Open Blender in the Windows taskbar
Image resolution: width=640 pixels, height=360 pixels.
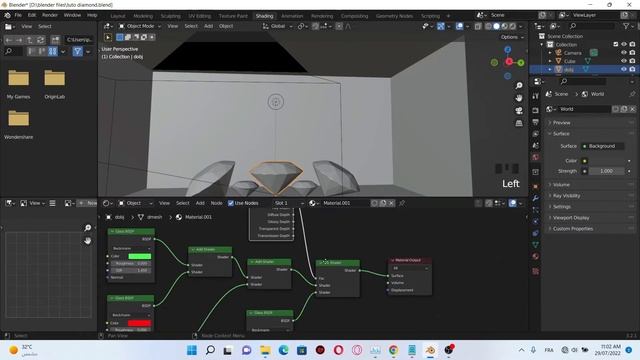click(x=430, y=350)
